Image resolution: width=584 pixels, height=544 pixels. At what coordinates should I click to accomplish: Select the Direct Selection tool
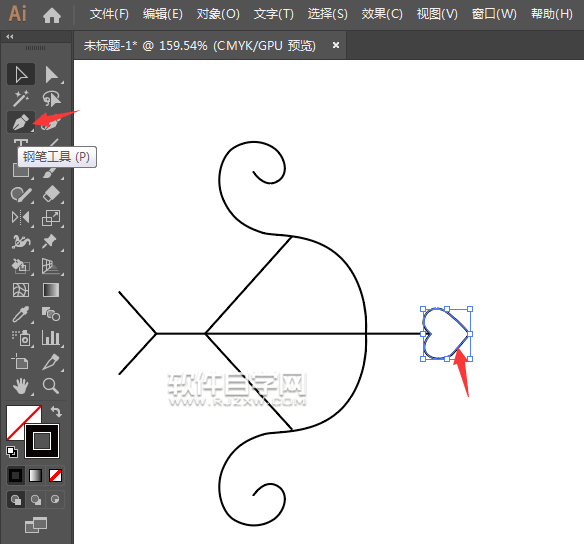[51, 74]
